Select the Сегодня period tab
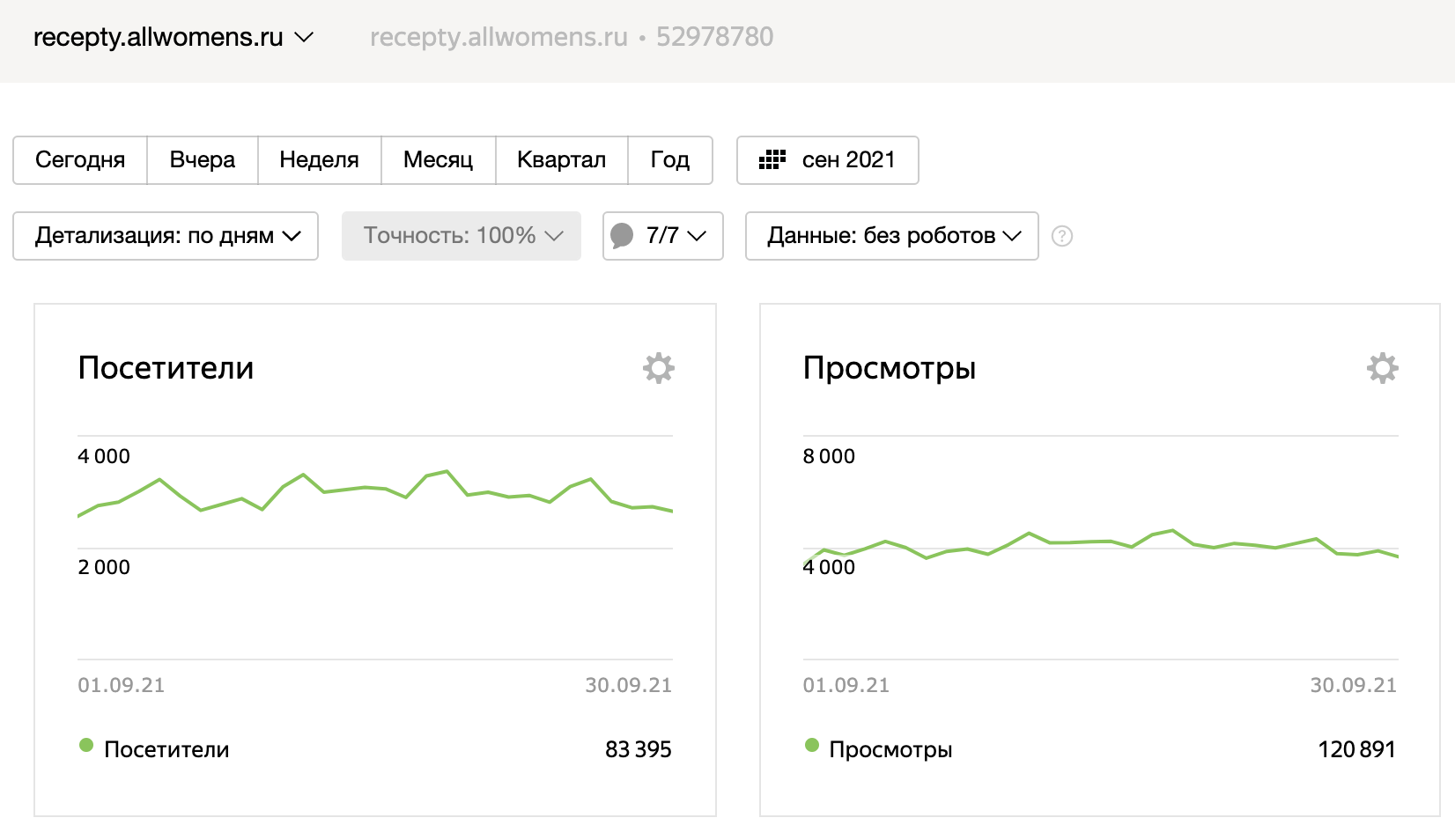 (80, 160)
